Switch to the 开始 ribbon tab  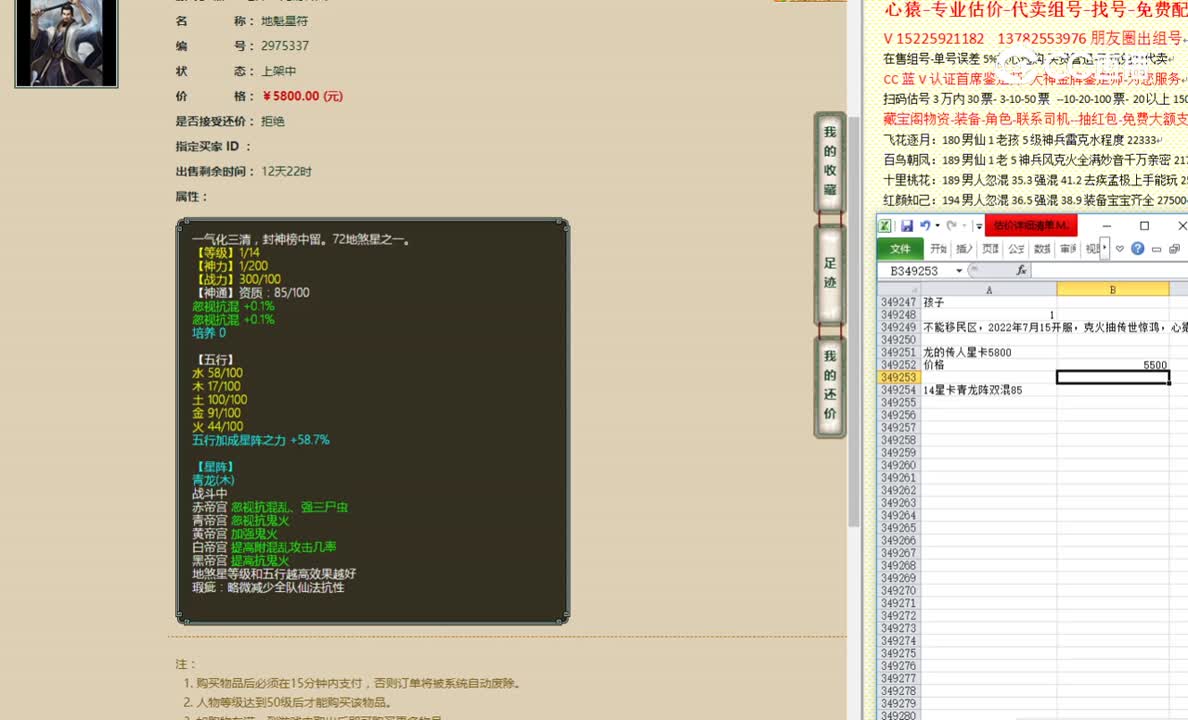click(940, 248)
